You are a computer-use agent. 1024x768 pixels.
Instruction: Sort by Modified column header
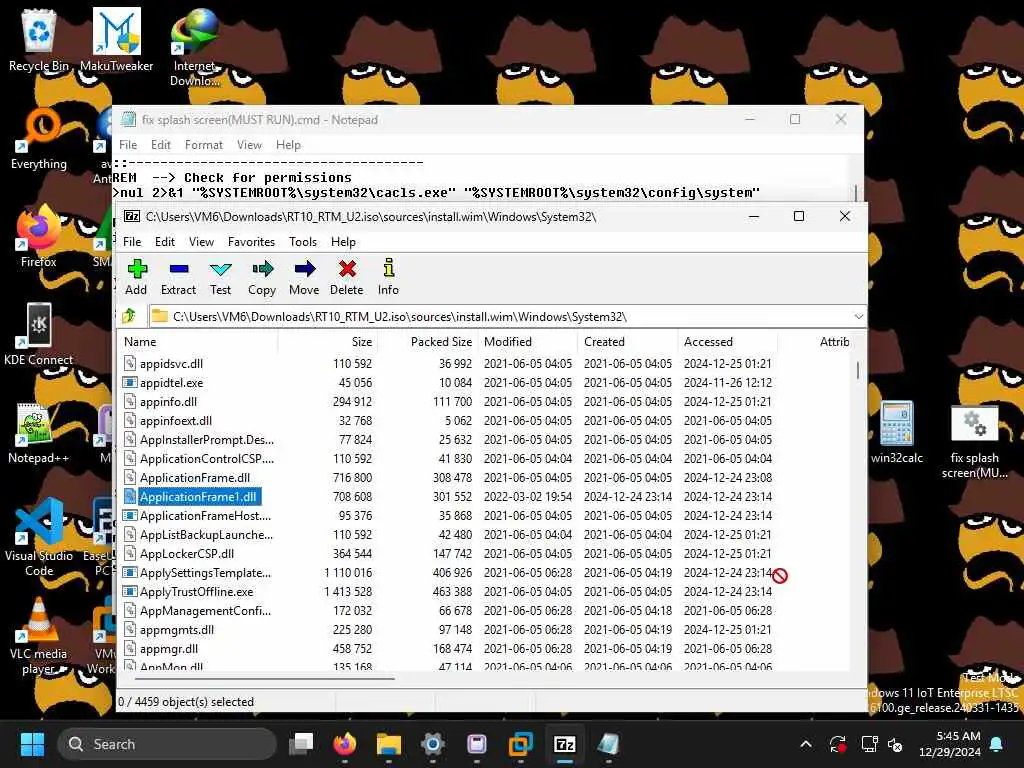(x=528, y=342)
